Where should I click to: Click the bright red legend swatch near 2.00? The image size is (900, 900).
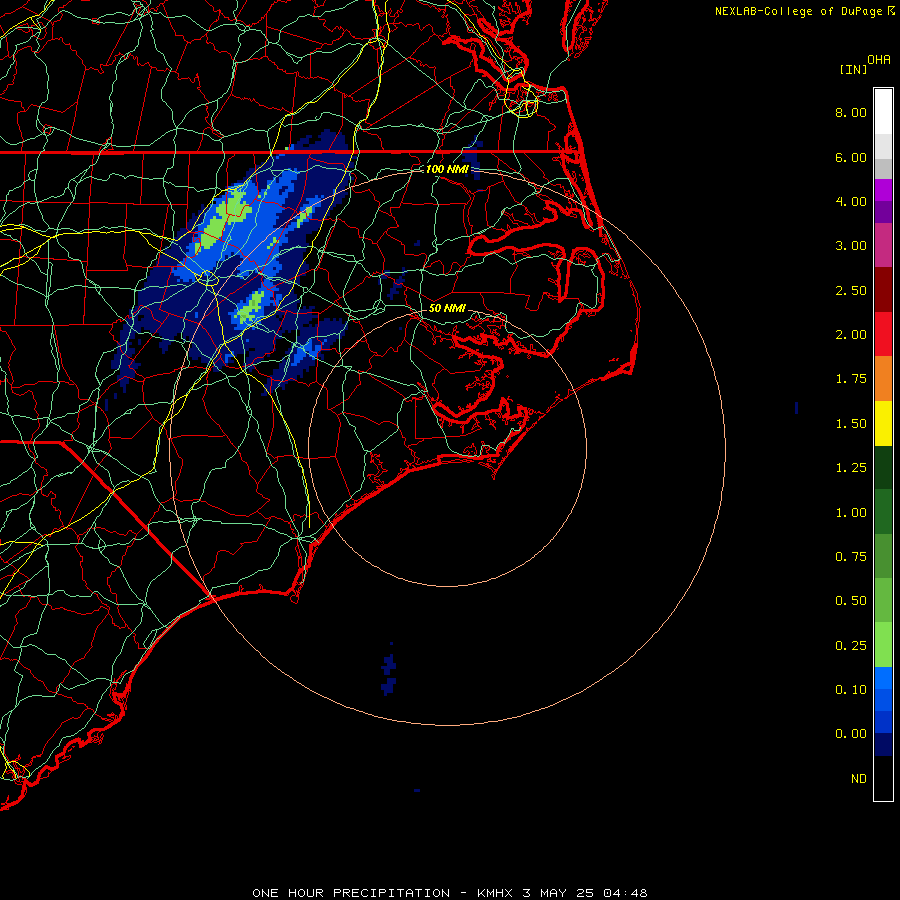[883, 334]
